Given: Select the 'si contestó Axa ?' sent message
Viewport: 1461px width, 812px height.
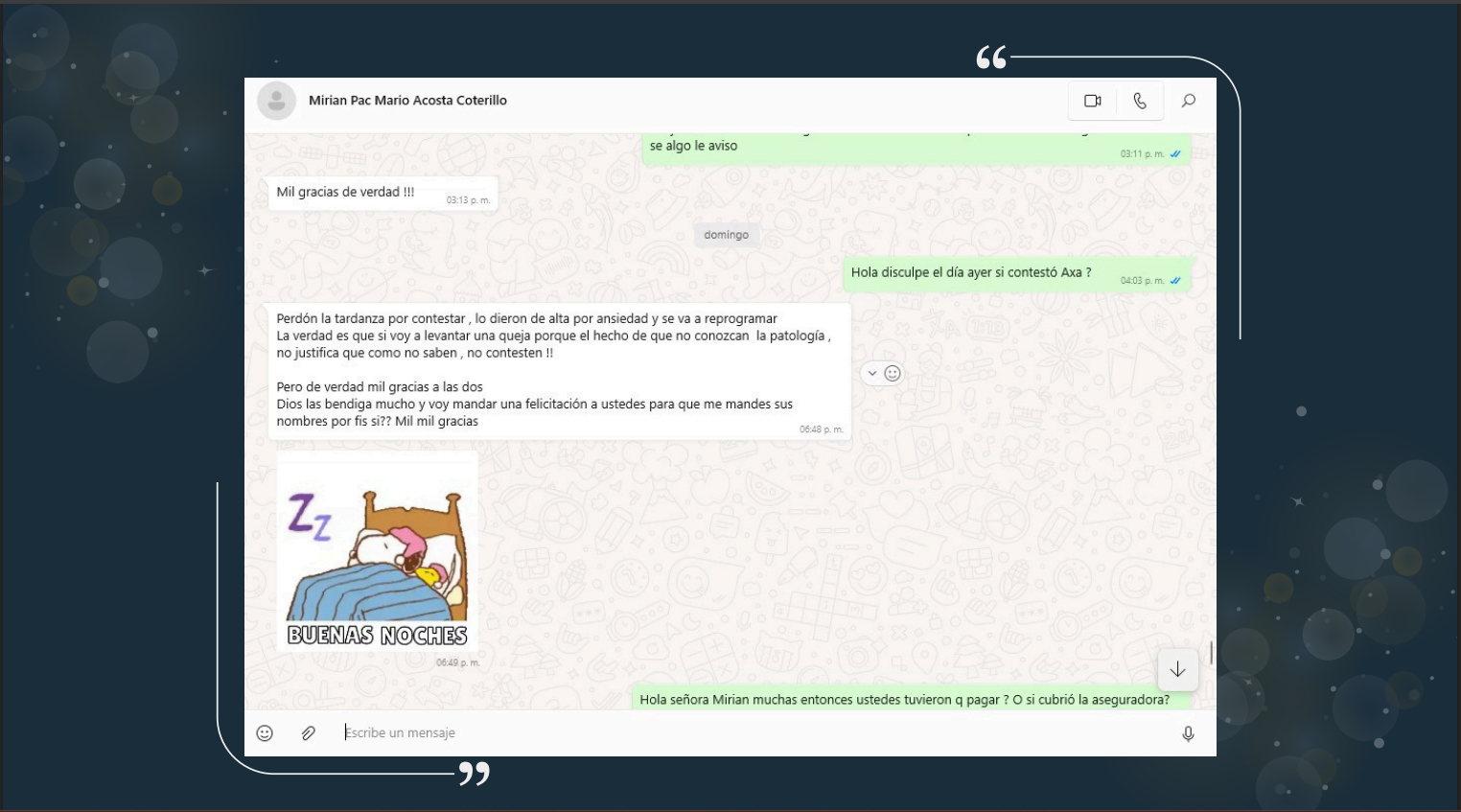Looking at the screenshot, I should [970, 273].
